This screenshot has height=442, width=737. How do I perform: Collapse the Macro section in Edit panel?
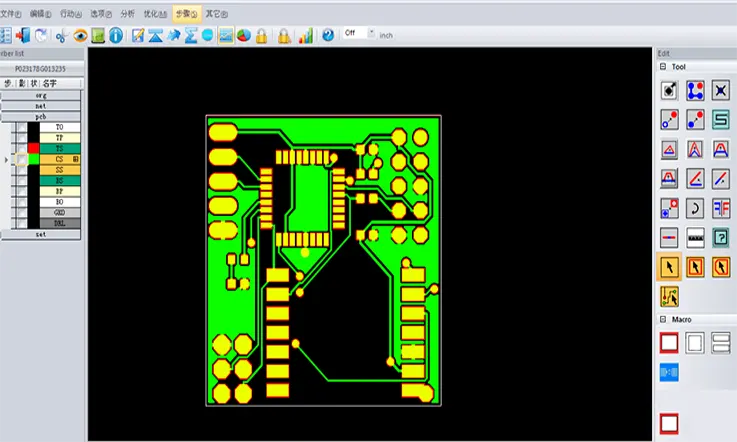(663, 319)
